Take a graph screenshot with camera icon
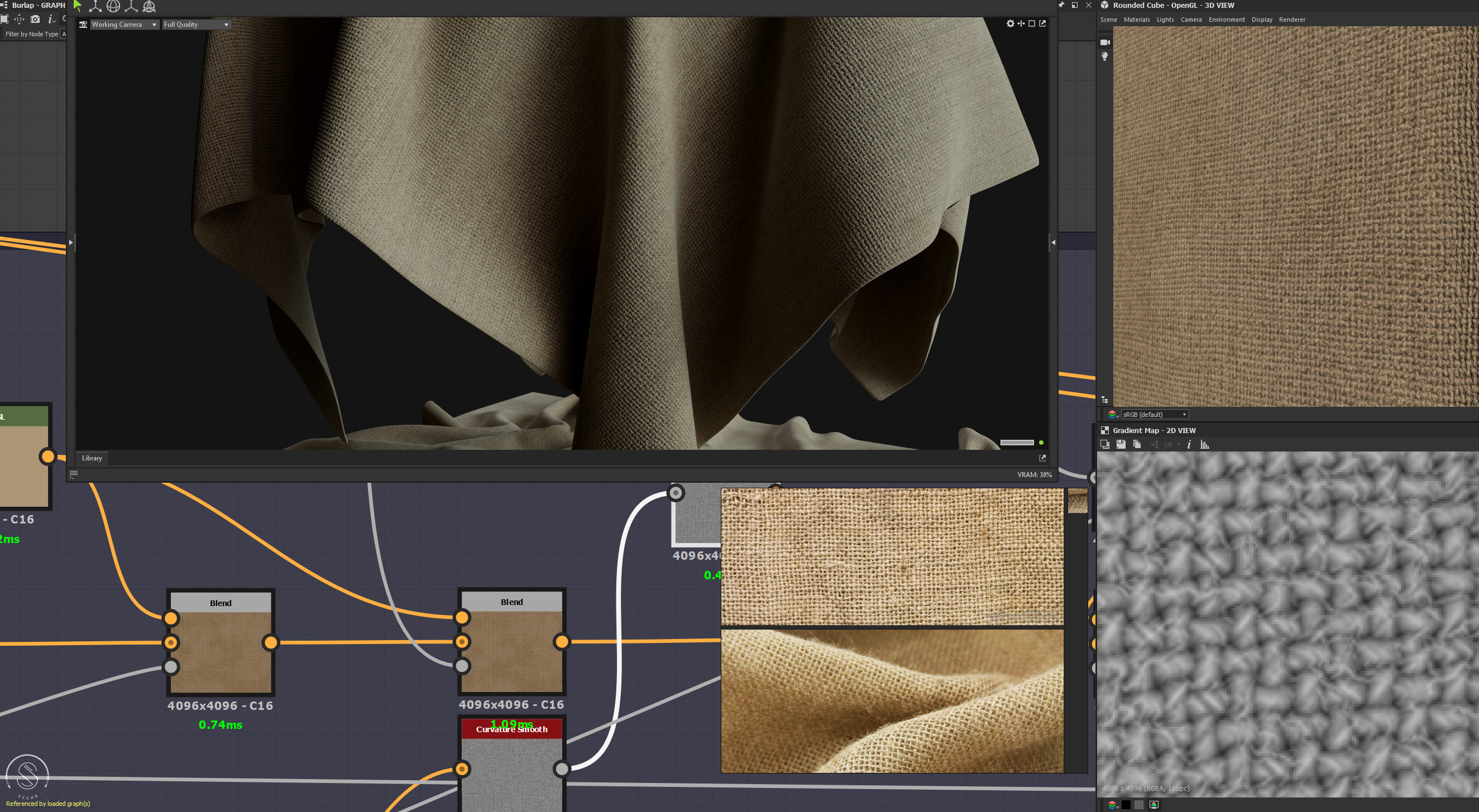 point(35,19)
